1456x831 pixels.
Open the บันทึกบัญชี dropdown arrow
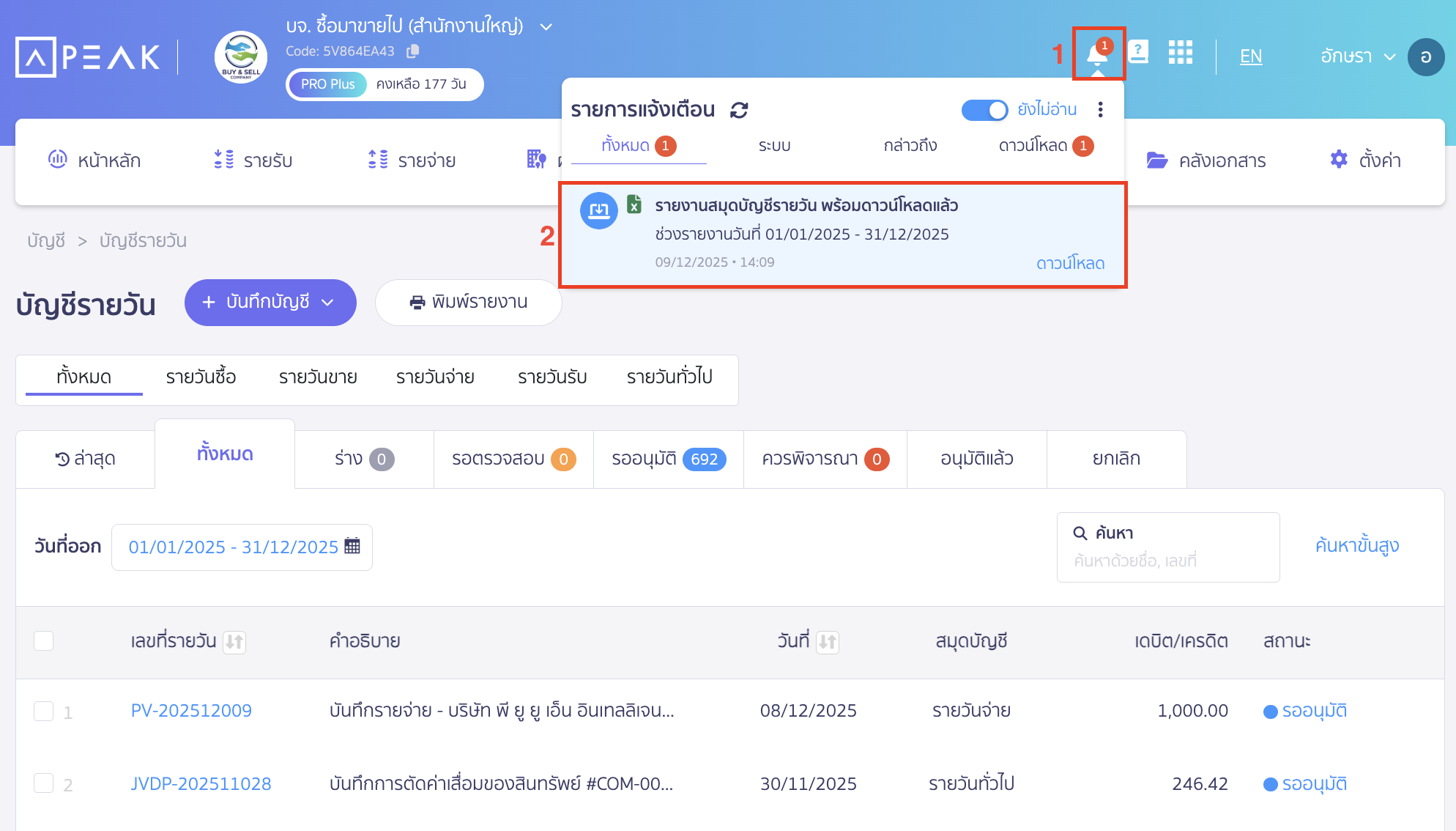[327, 302]
